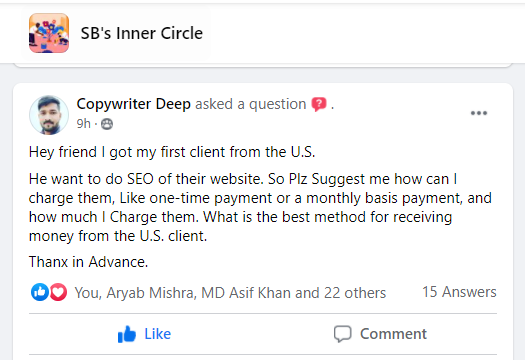
Task: Click the red heart reaction icon
Action: click(58, 292)
